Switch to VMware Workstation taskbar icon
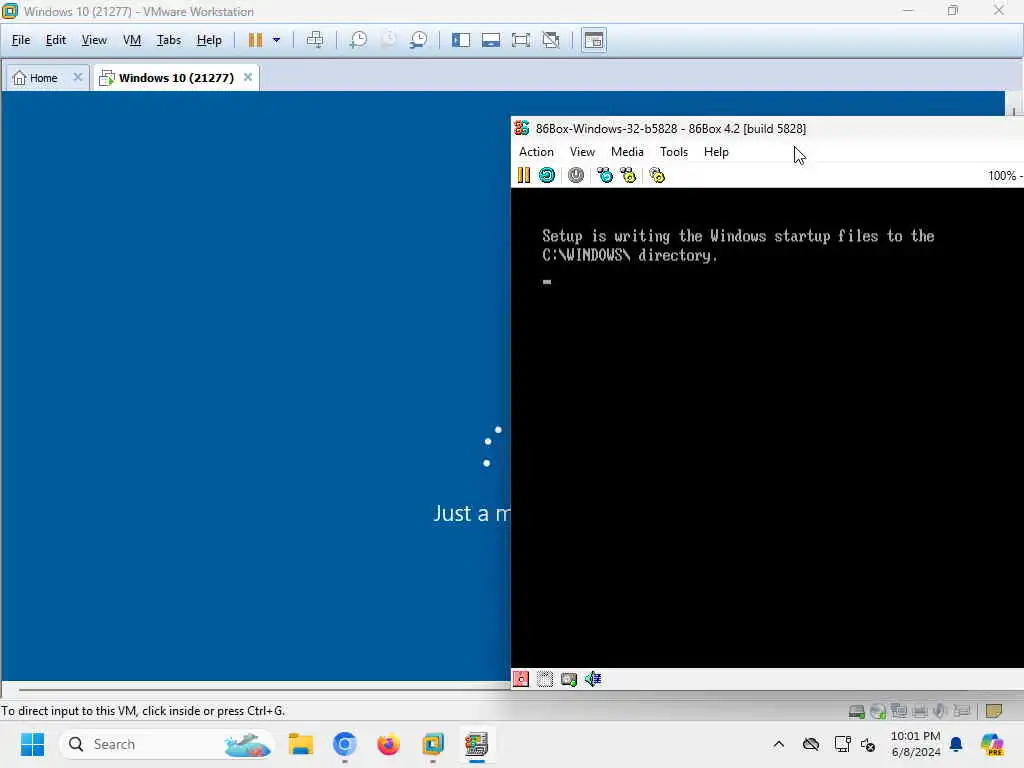The width and height of the screenshot is (1024, 768). coord(433,744)
